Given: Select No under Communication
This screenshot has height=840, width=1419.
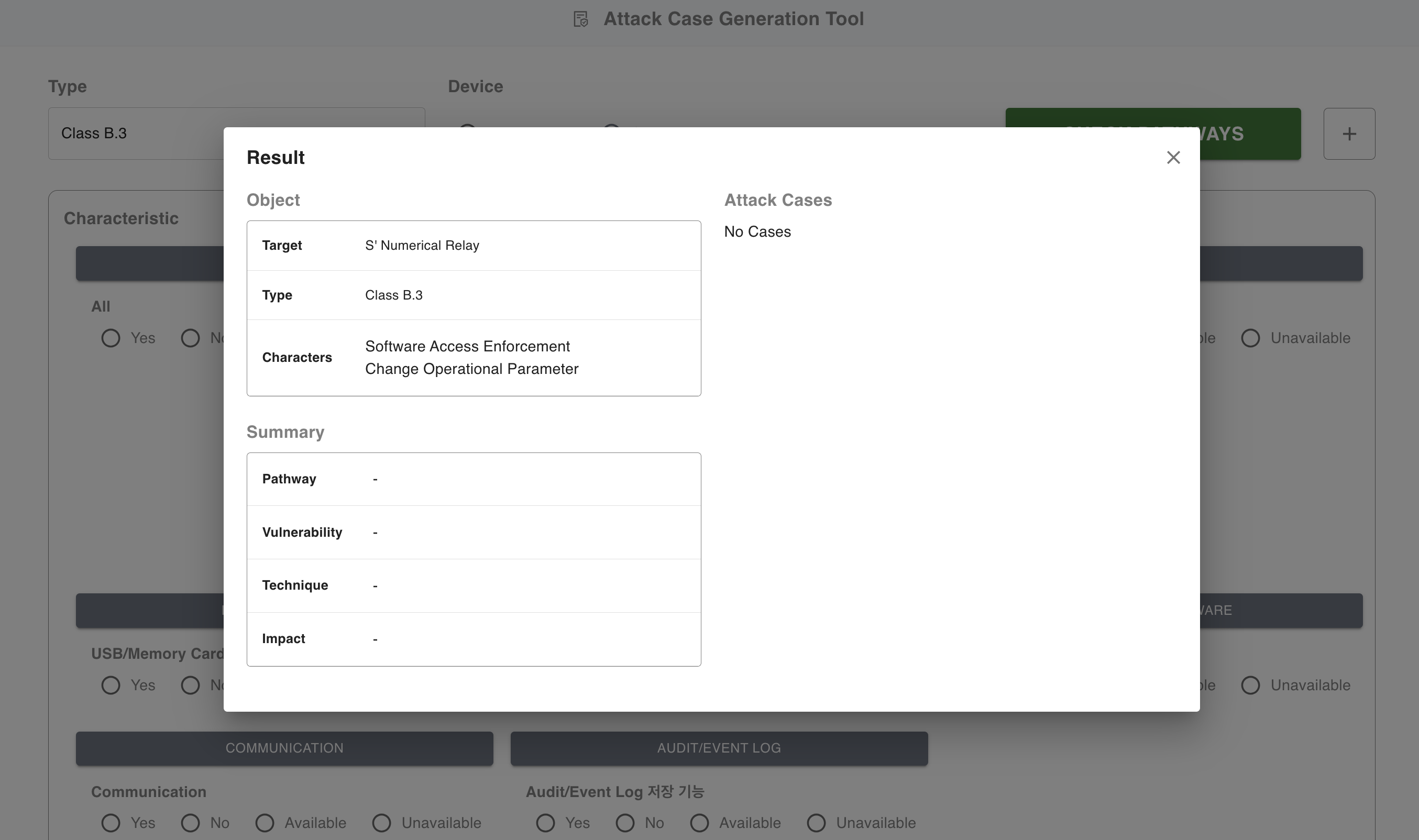Looking at the screenshot, I should tap(190, 822).
